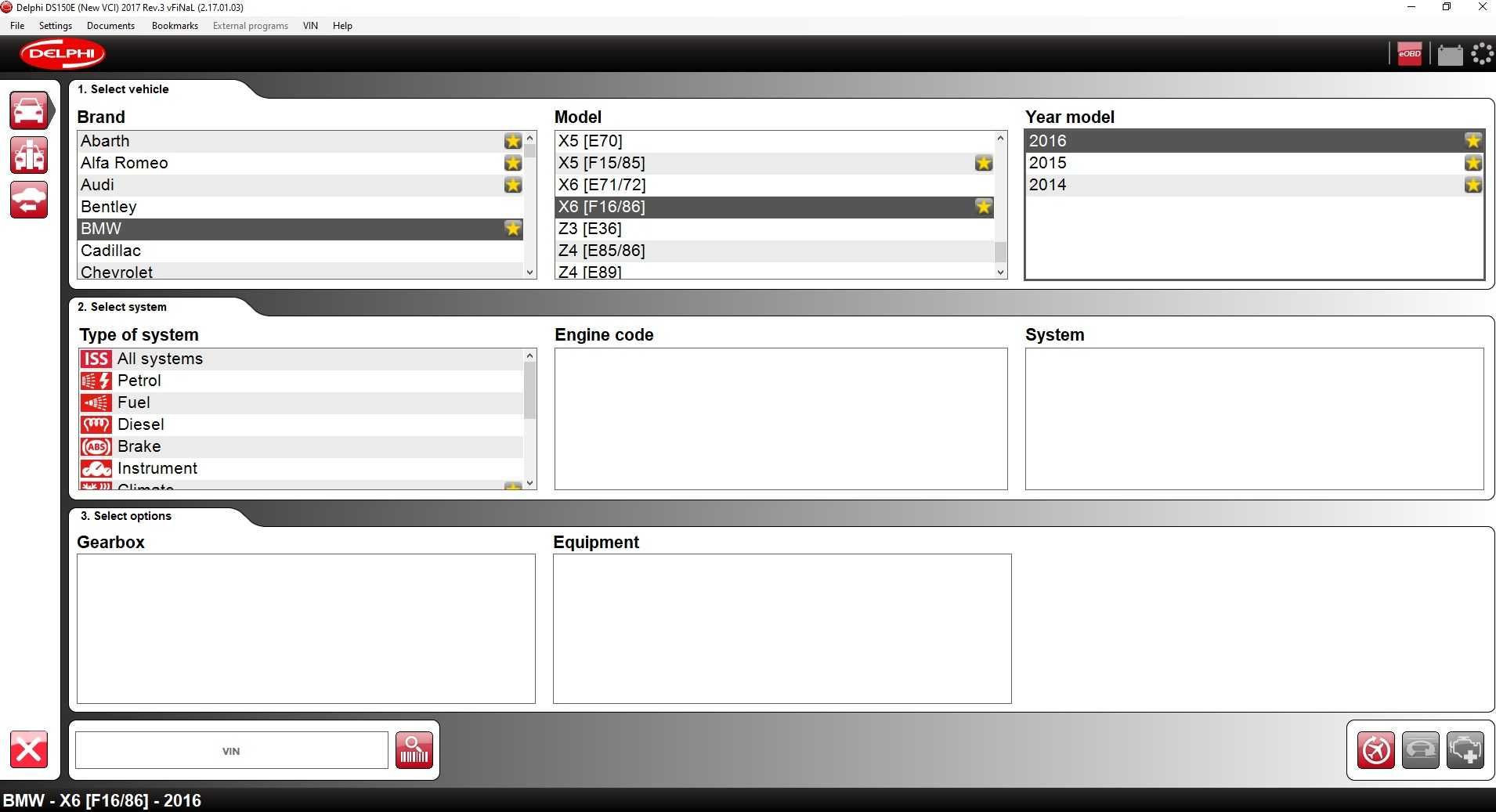
Task: Click the Type of system scrollbar thumb
Action: tap(530, 392)
